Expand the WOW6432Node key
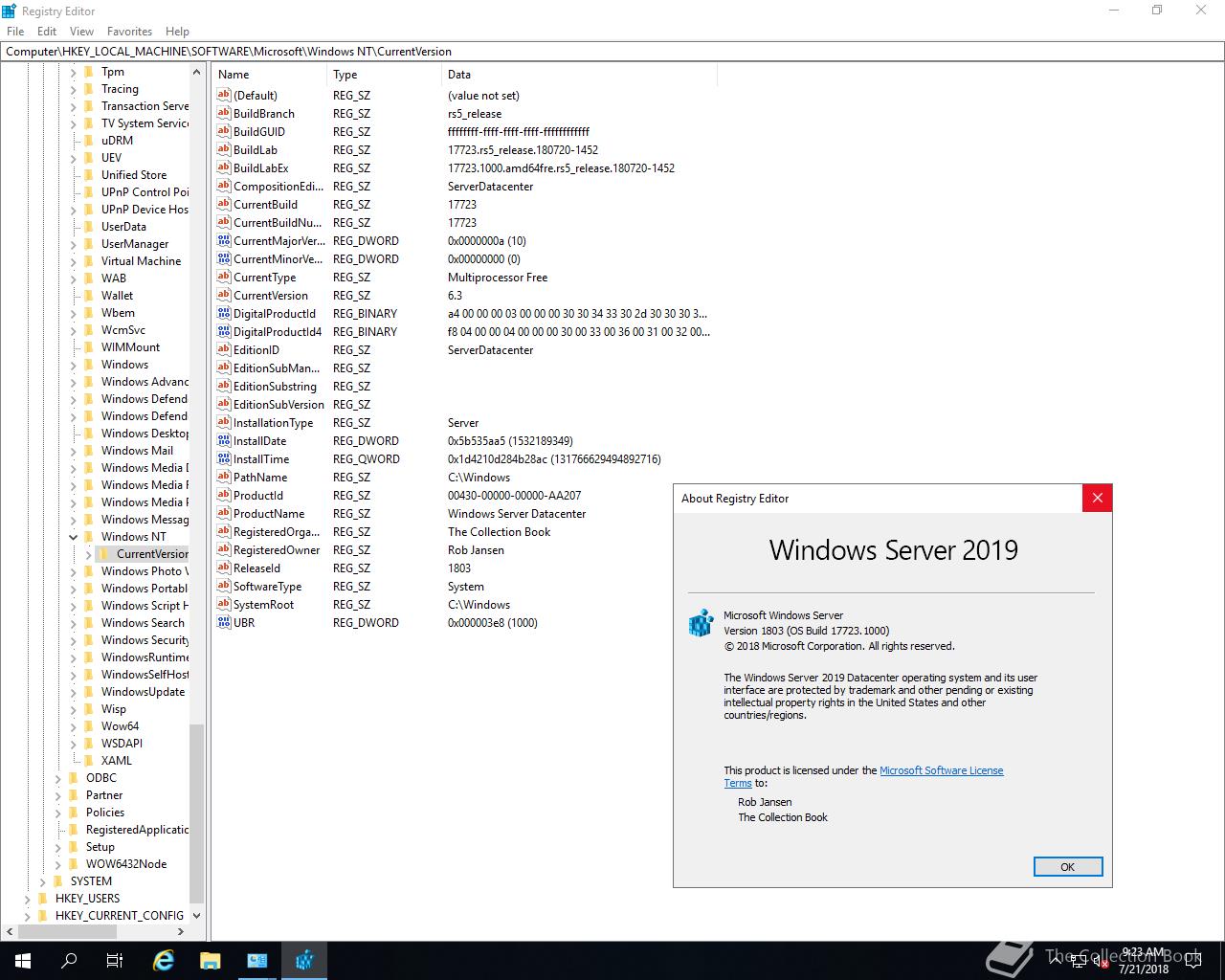Image resolution: width=1225 pixels, height=980 pixels. 57,864
